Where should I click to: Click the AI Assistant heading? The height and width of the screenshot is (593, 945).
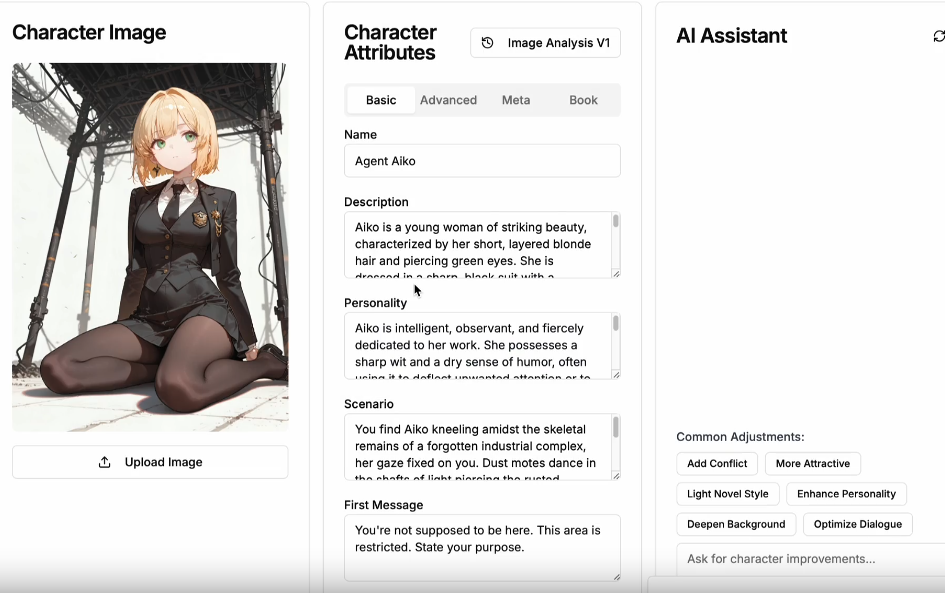[x=731, y=36]
